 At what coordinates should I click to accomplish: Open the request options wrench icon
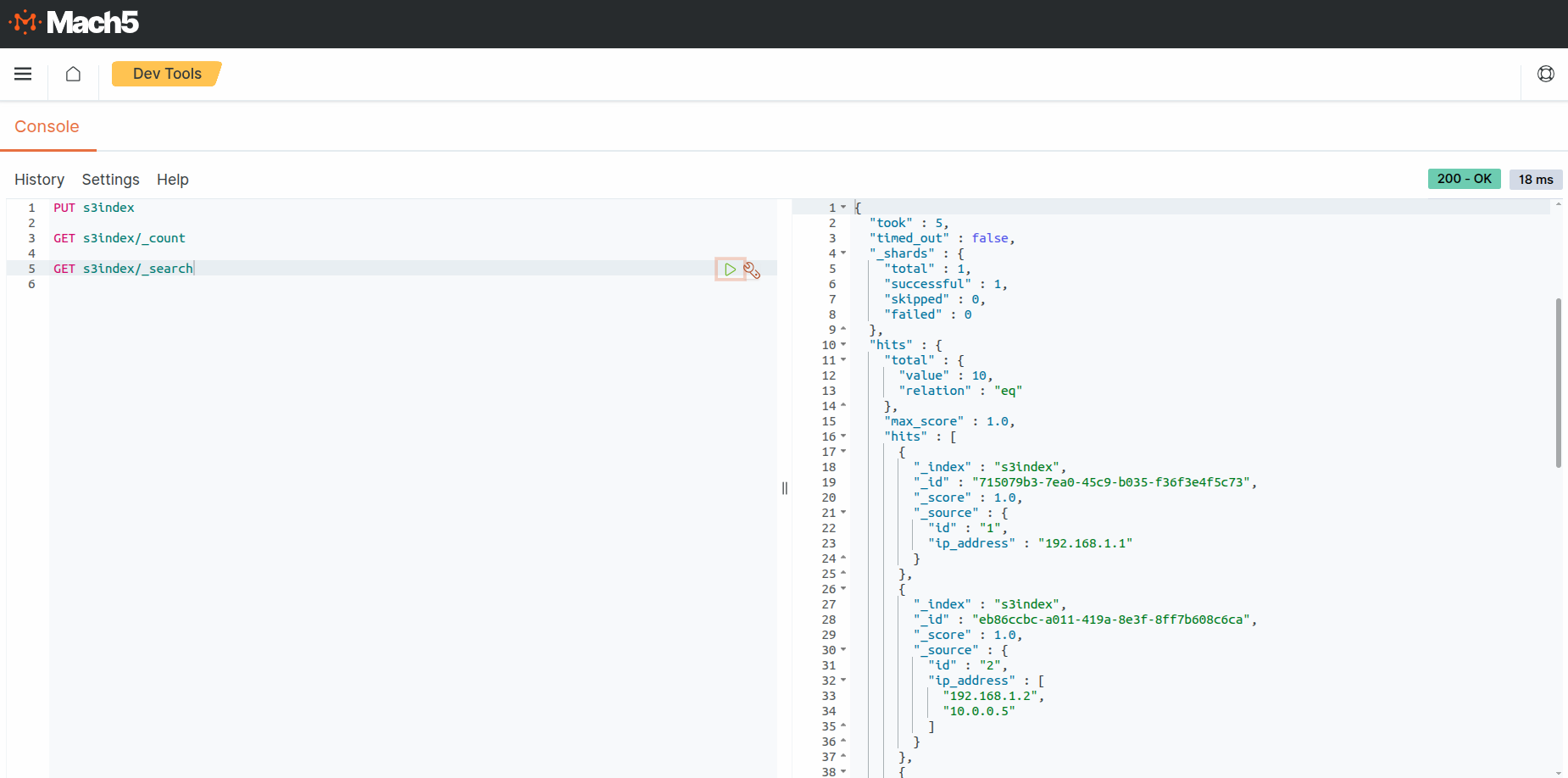pyautogui.click(x=753, y=269)
